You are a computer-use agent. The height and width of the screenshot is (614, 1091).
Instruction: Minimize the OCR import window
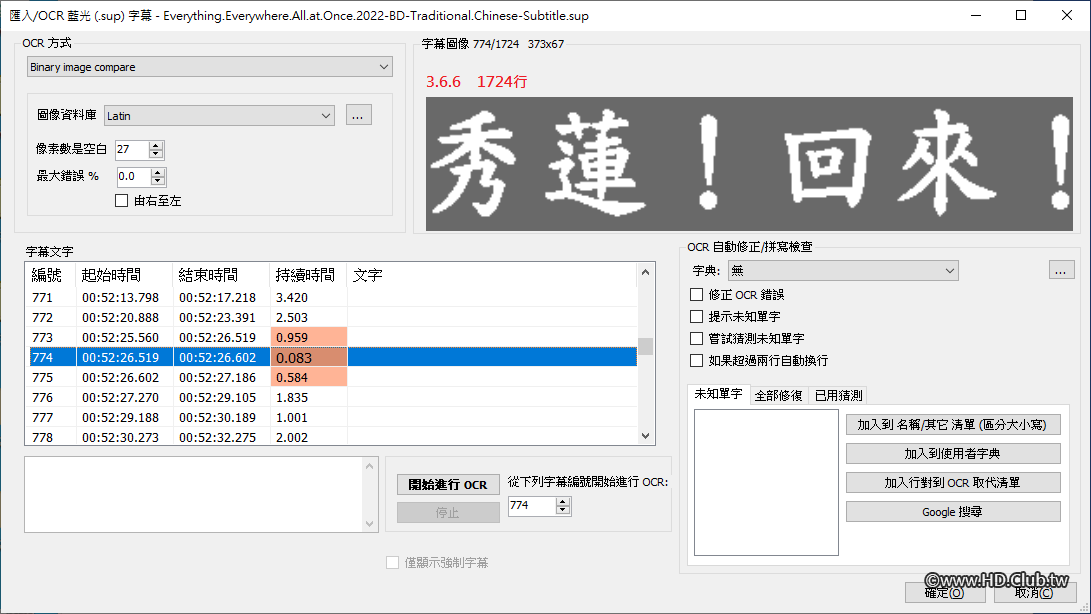click(x=976, y=15)
